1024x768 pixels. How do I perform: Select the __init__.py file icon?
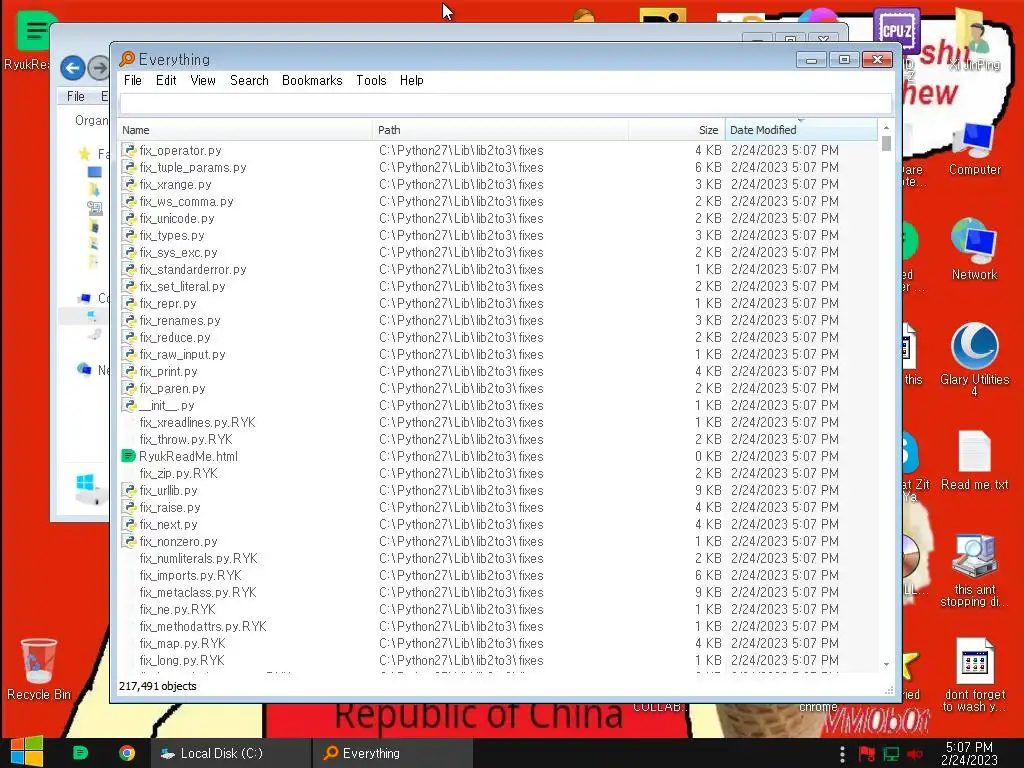tap(129, 405)
